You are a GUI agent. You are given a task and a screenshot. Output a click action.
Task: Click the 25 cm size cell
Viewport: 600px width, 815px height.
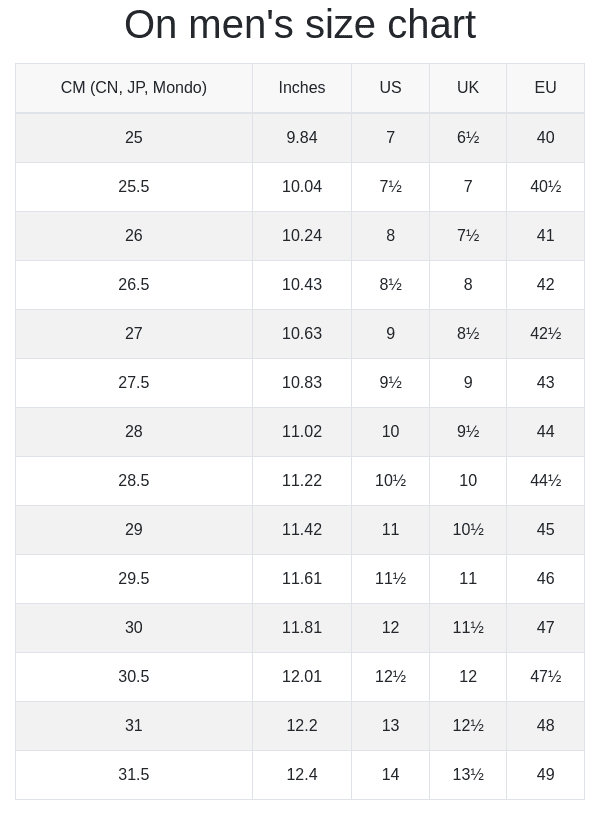click(x=134, y=138)
